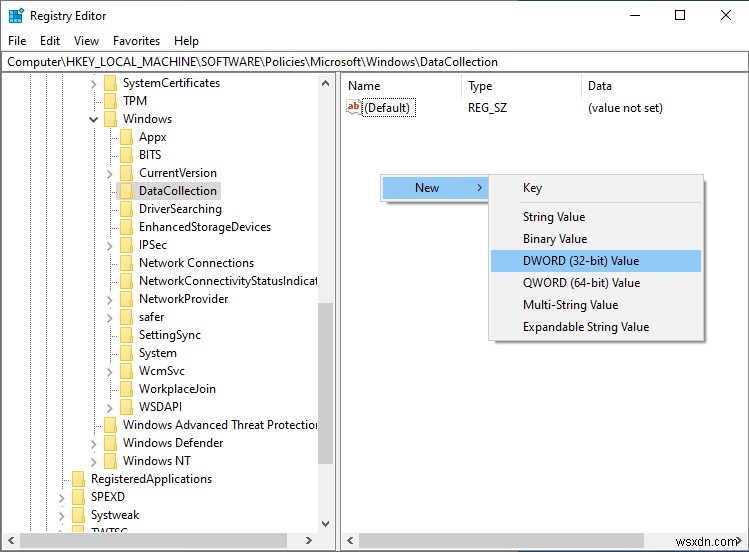Open the File menu
Screen dimensions: 749x552
17,41
